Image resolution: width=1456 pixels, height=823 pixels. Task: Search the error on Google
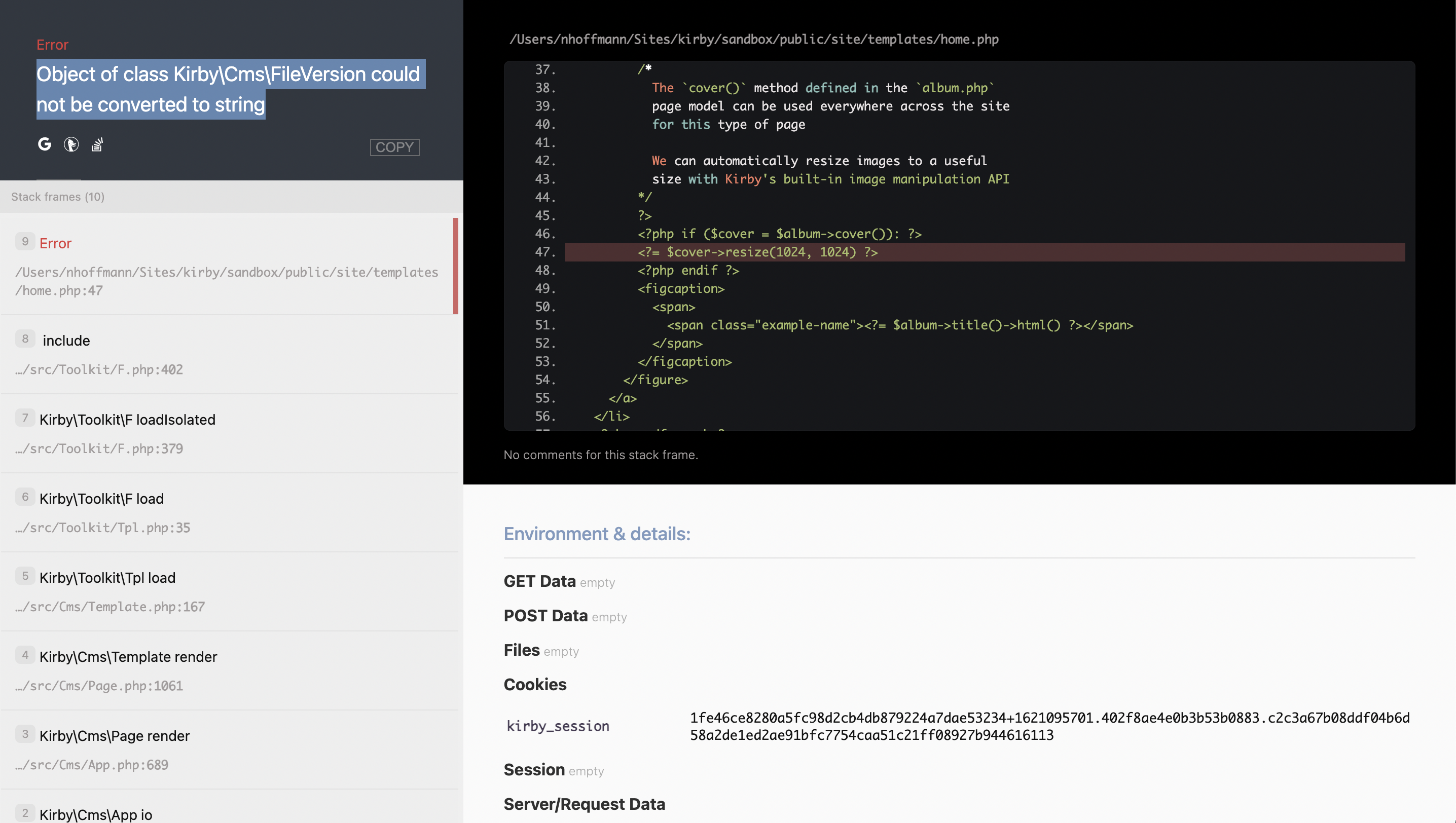(44, 145)
